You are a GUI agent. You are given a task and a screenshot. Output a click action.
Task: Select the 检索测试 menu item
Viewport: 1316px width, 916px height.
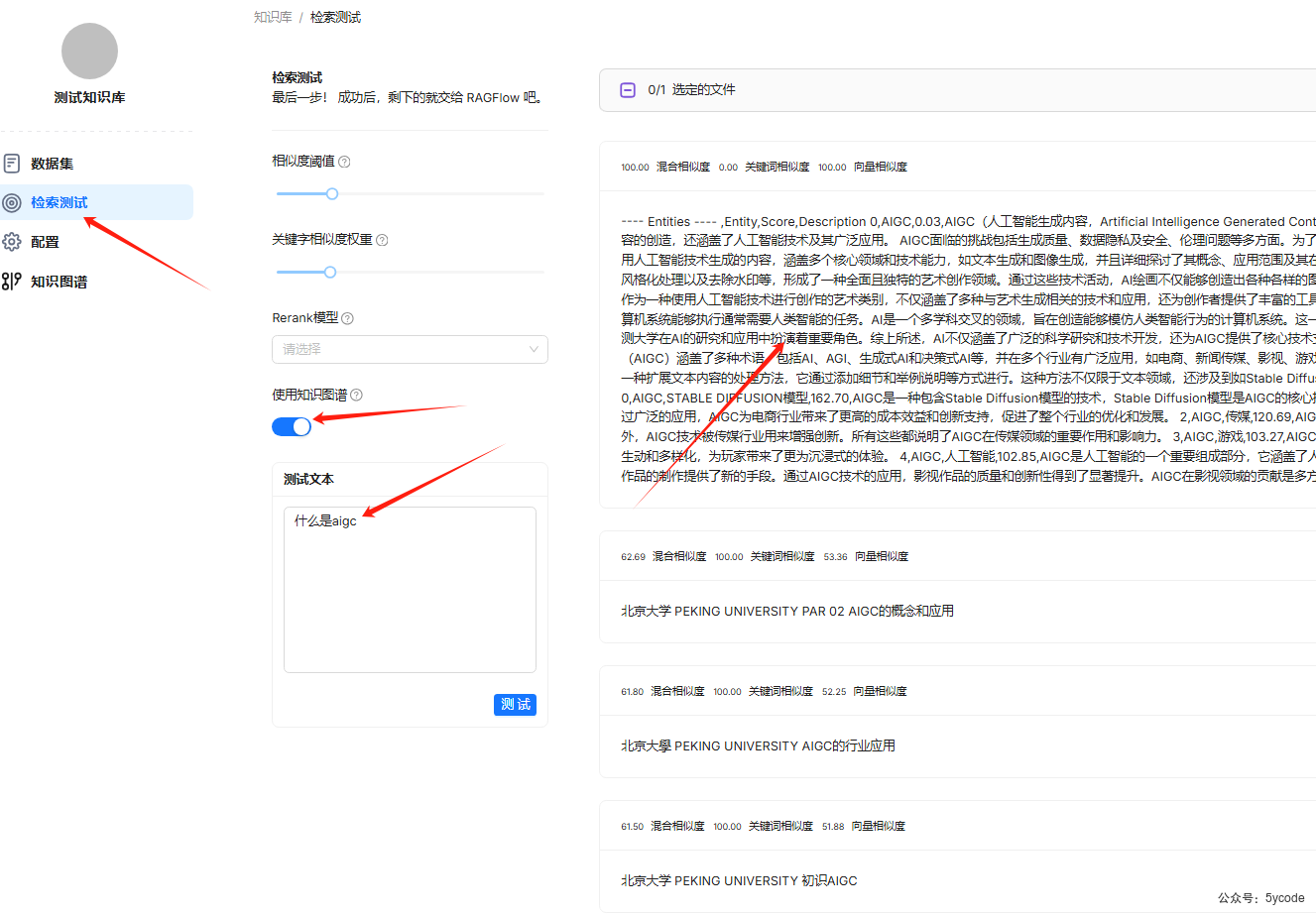click(x=96, y=202)
